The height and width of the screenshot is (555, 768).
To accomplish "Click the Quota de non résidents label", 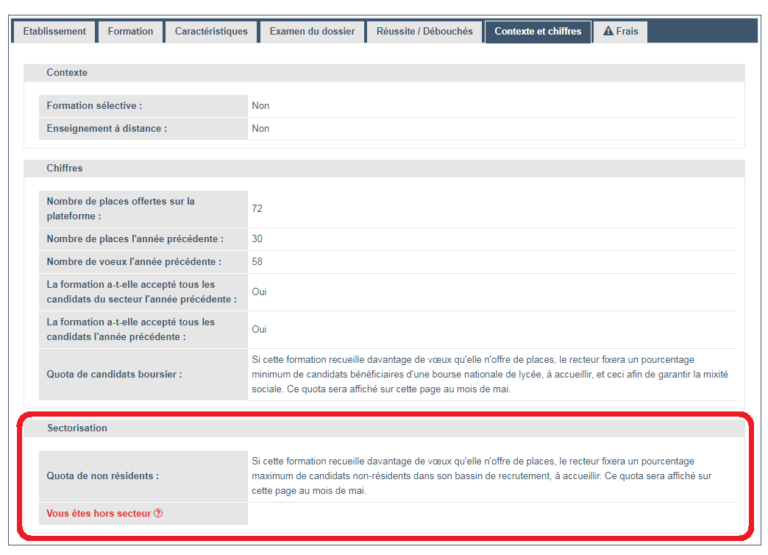I will 102,476.
